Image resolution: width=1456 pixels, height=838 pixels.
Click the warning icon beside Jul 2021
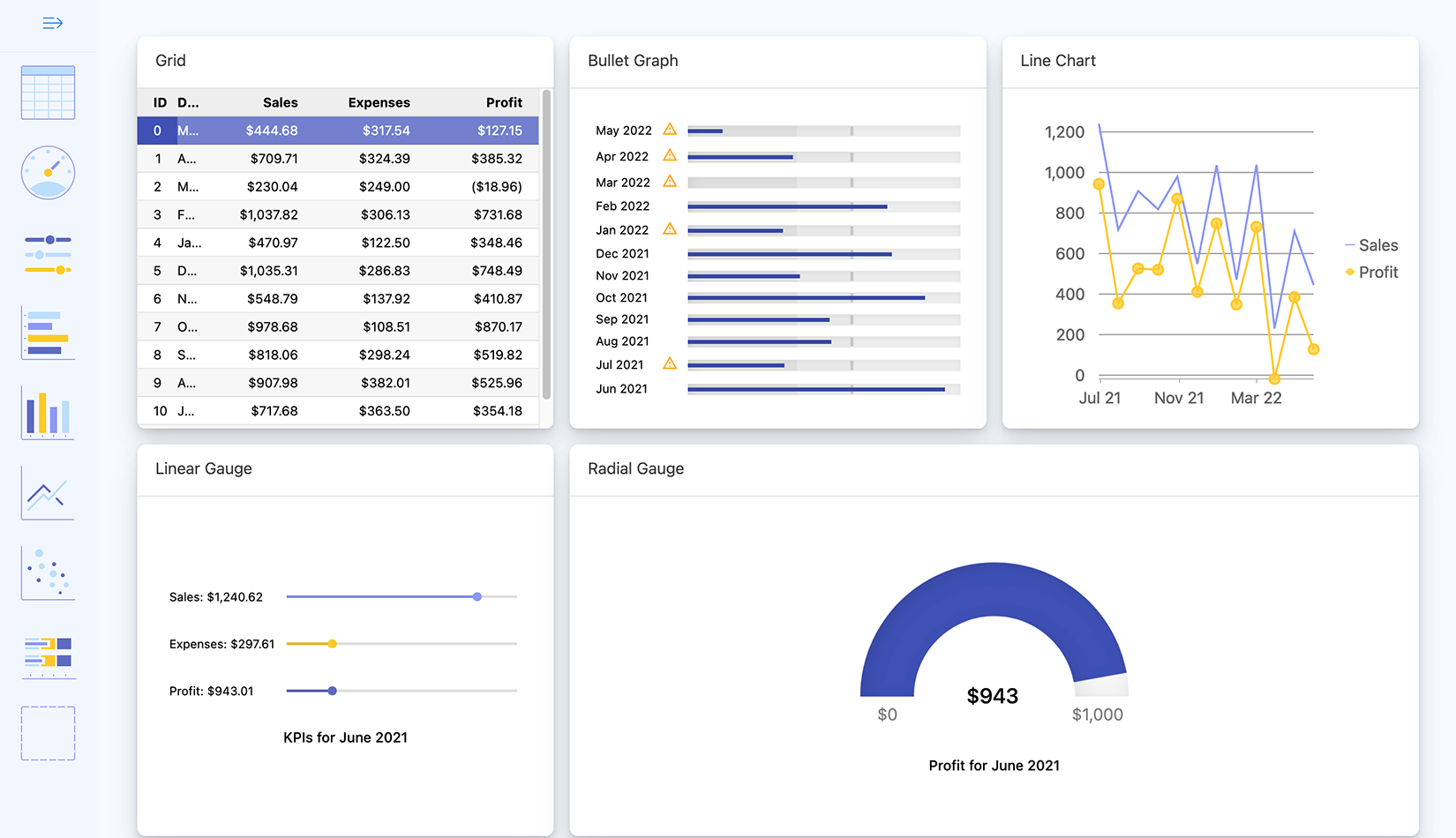click(670, 363)
